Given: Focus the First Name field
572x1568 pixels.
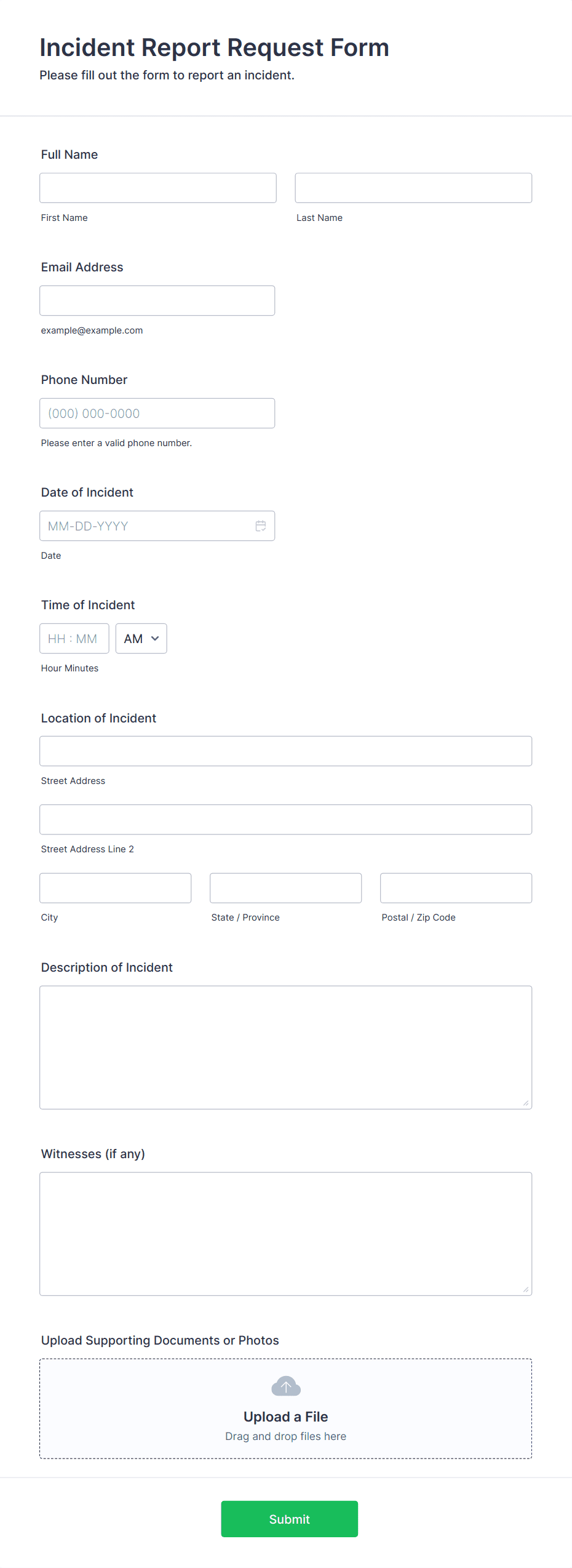Looking at the screenshot, I should pyautogui.click(x=158, y=188).
